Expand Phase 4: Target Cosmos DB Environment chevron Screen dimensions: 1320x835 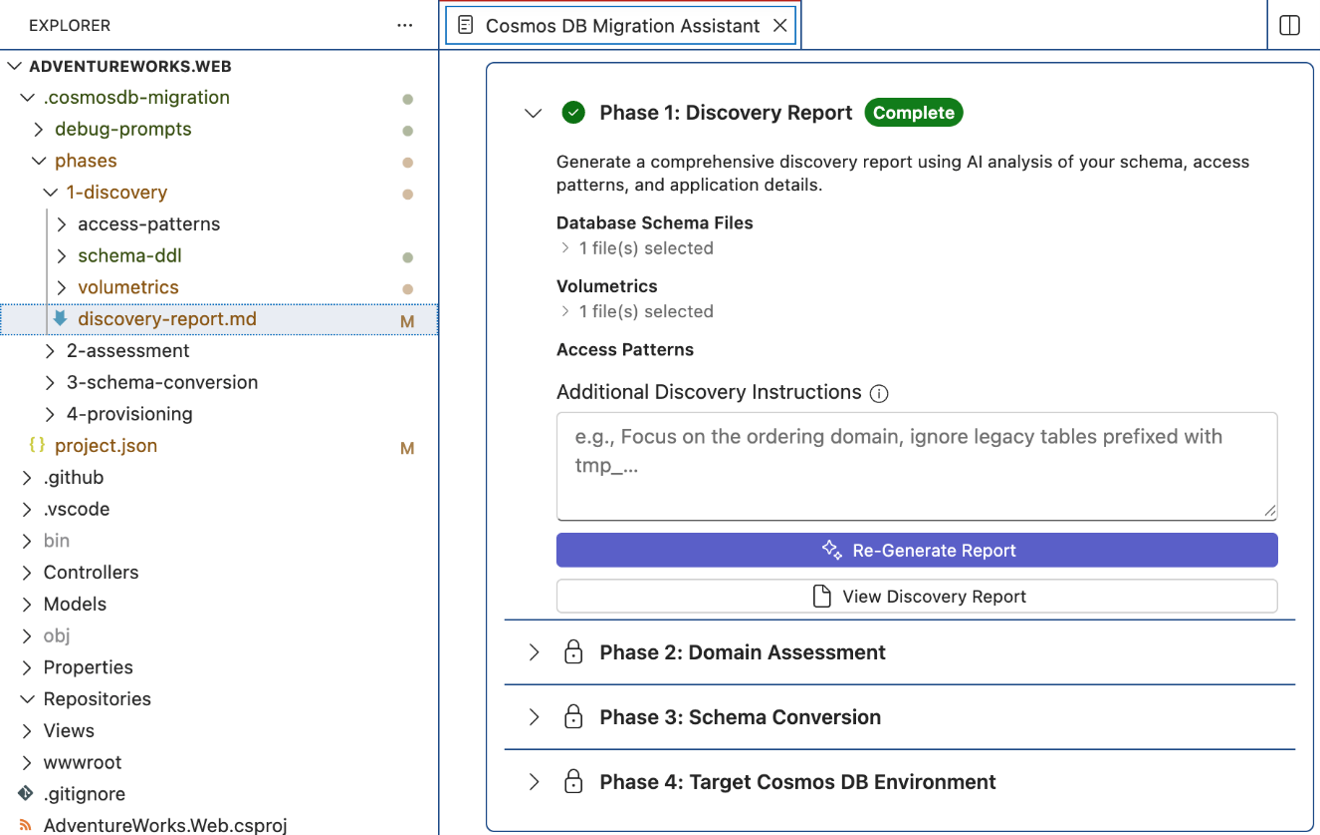tap(534, 782)
